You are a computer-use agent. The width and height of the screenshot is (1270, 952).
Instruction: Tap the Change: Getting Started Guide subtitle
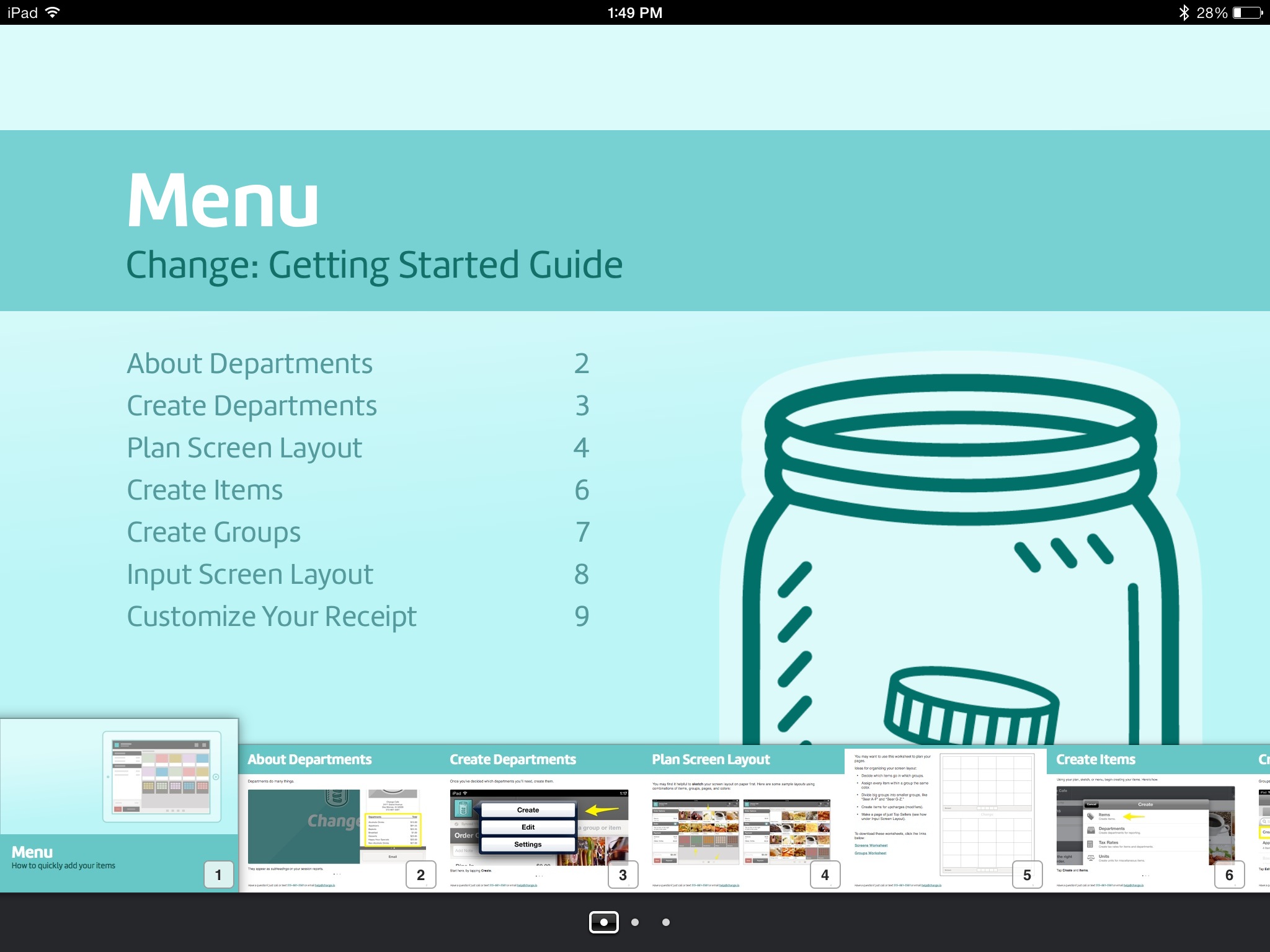375,265
